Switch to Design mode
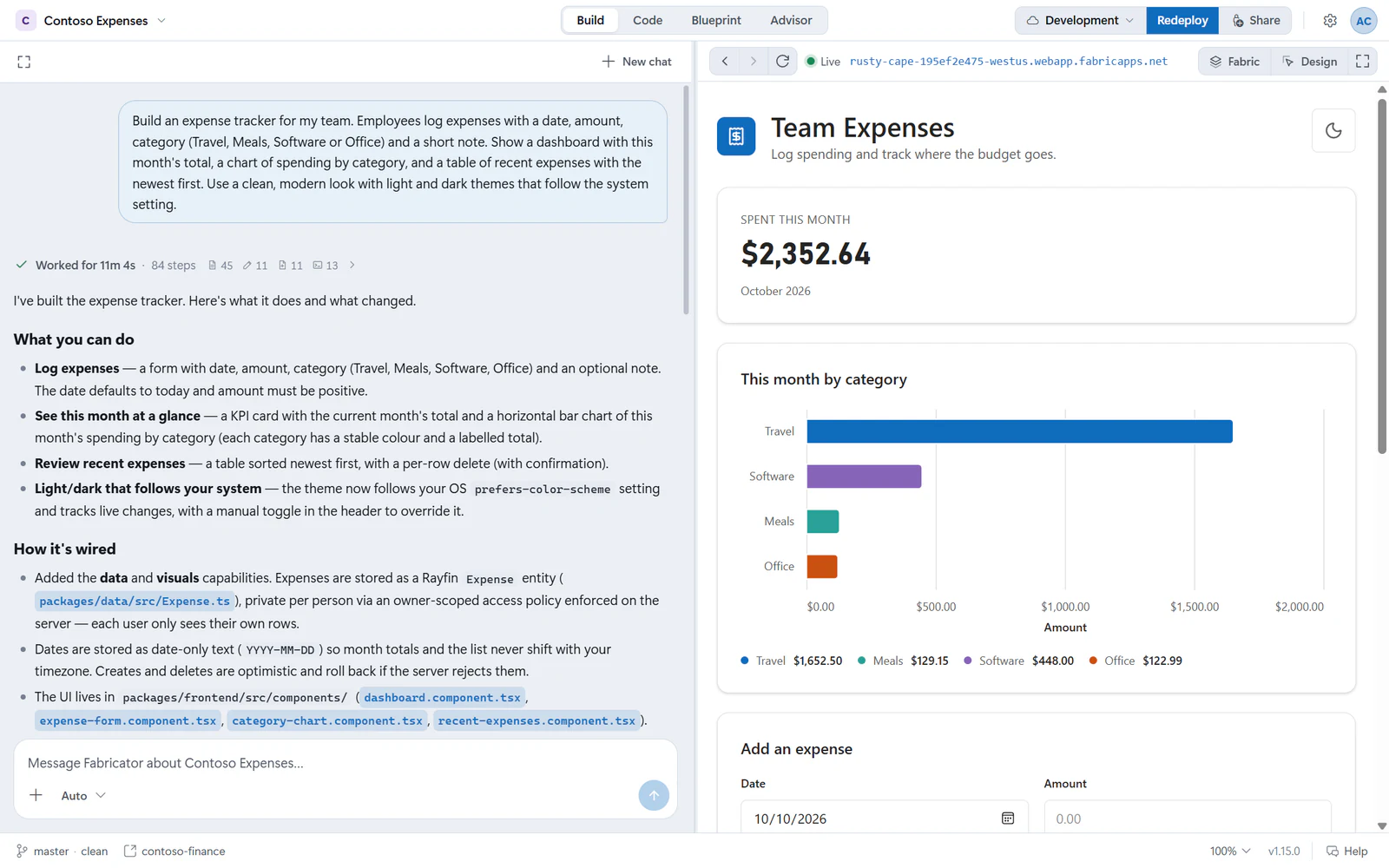 [1310, 62]
